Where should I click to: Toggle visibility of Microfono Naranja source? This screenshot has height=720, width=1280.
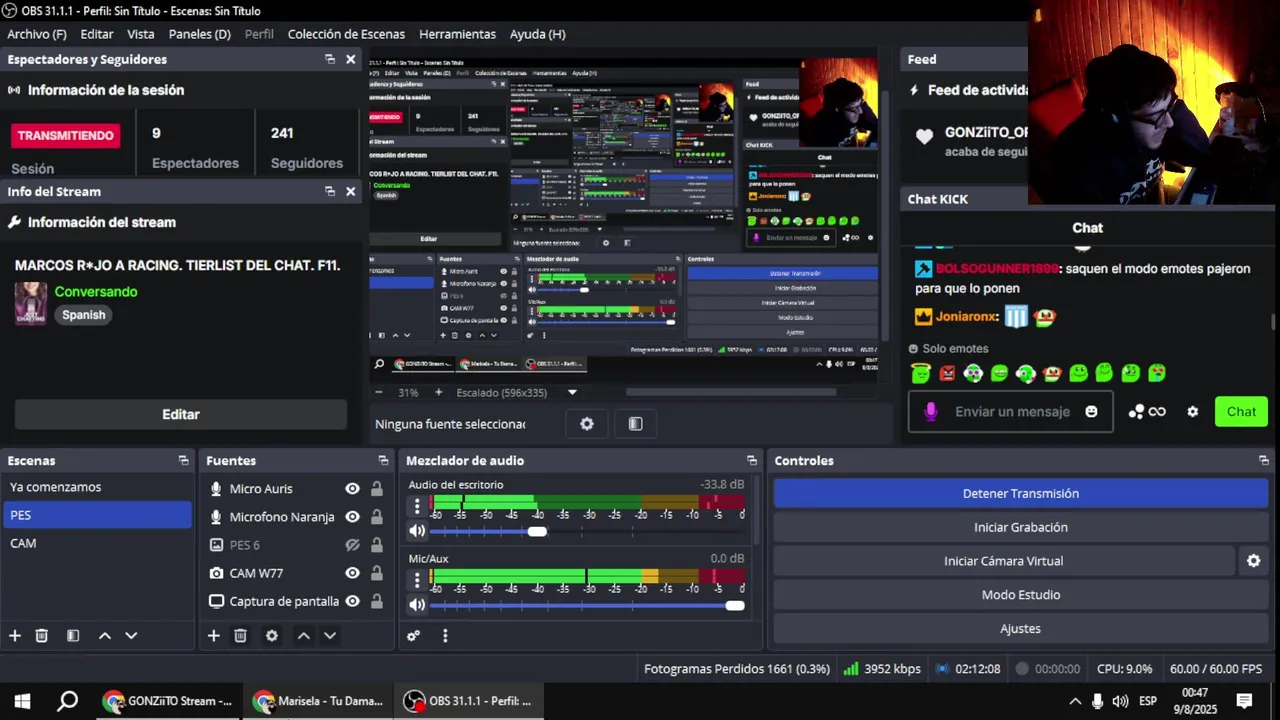point(352,517)
